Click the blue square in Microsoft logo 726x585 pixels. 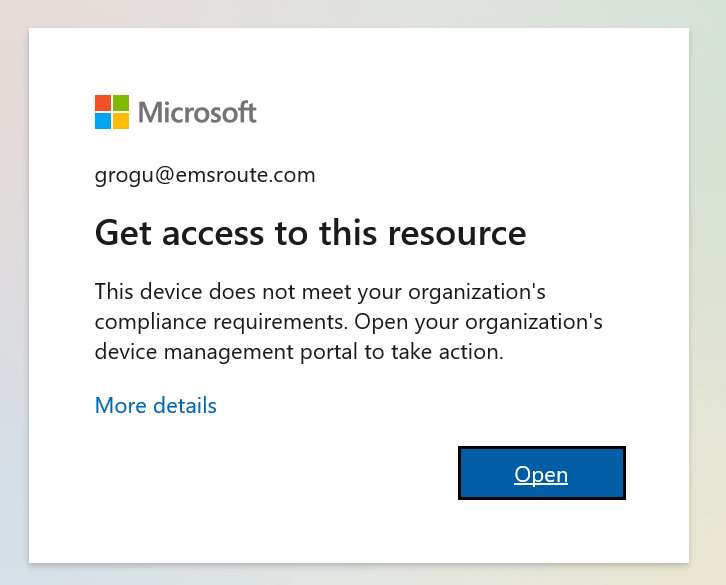[103, 121]
